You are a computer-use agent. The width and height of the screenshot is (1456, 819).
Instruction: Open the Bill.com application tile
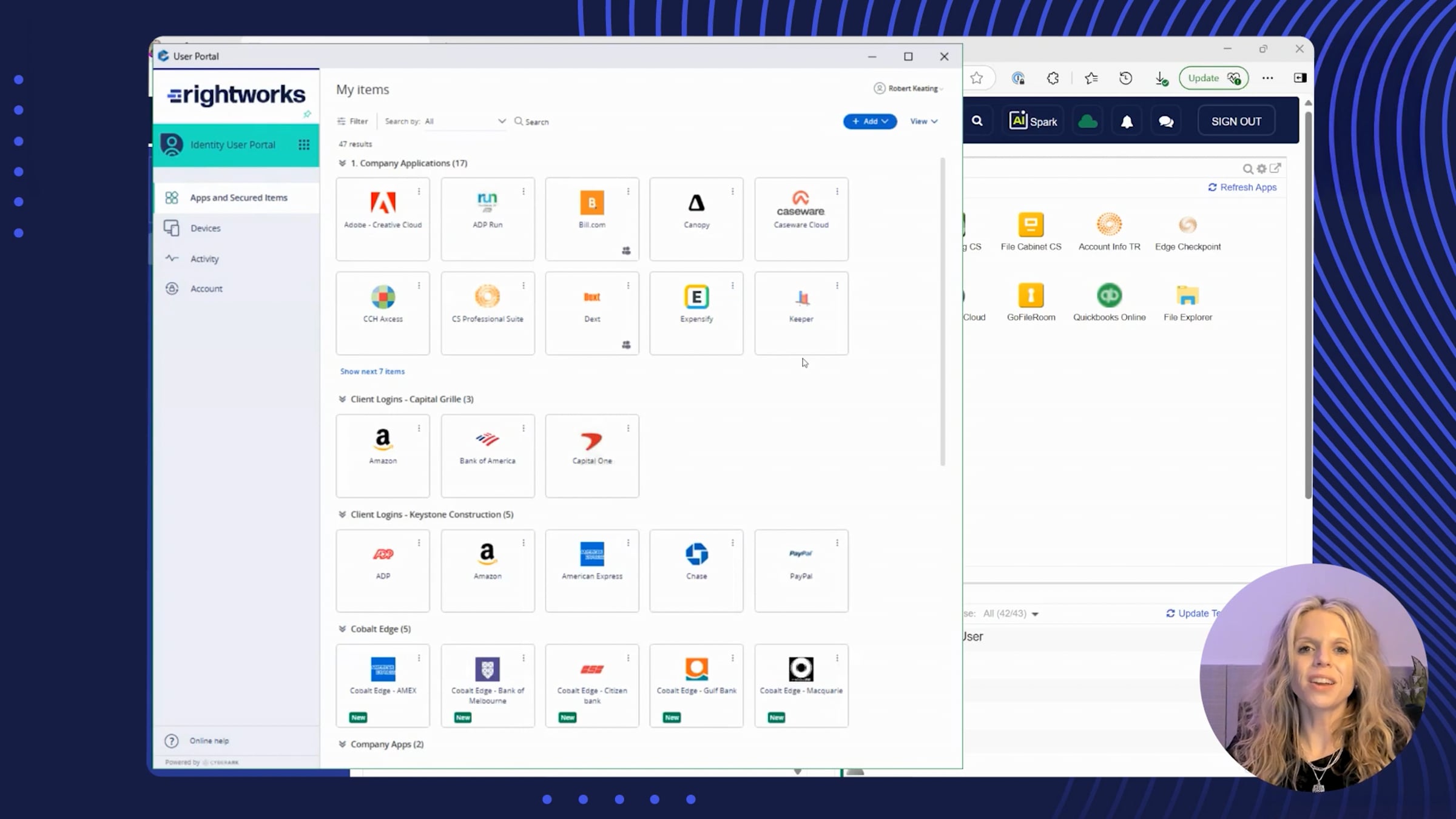point(591,218)
